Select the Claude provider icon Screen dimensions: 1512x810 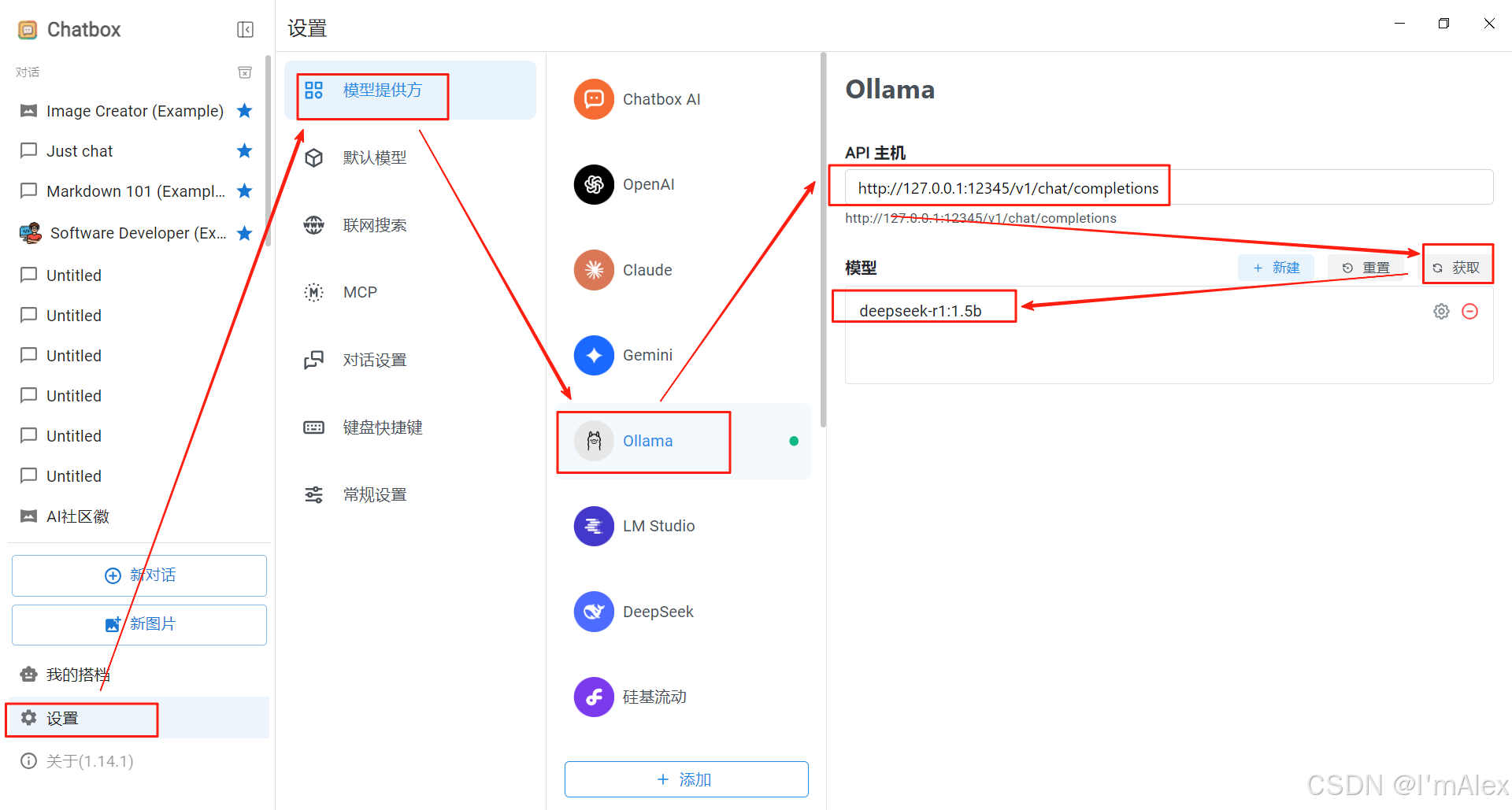pyautogui.click(x=593, y=270)
